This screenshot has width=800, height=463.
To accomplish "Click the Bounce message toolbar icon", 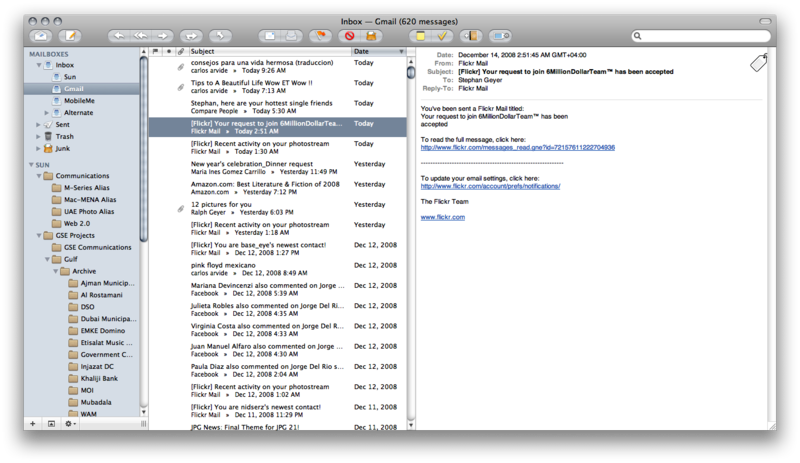I will tap(220, 36).
